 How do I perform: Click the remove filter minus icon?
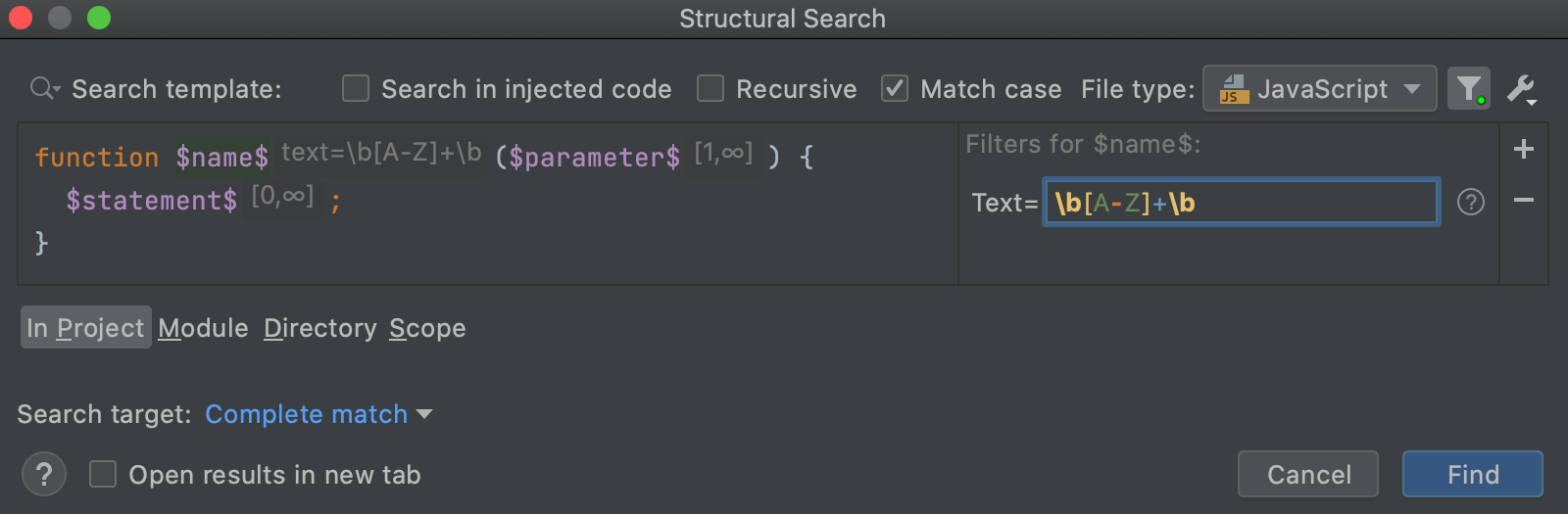click(1523, 200)
